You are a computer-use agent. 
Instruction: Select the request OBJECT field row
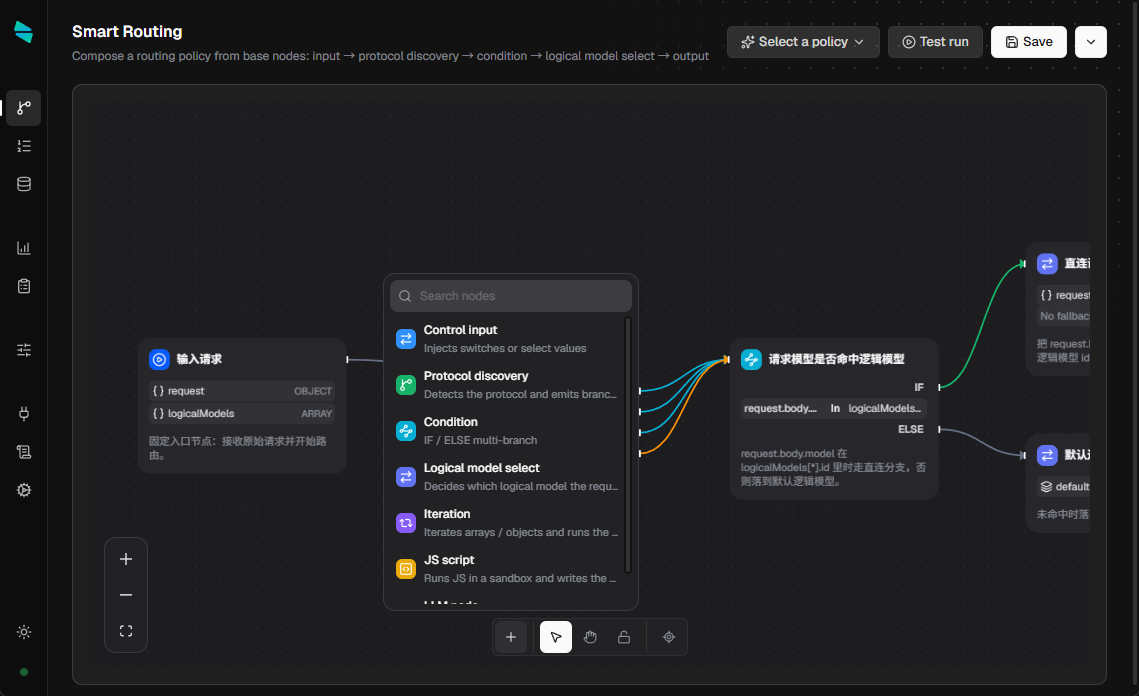[242, 391]
